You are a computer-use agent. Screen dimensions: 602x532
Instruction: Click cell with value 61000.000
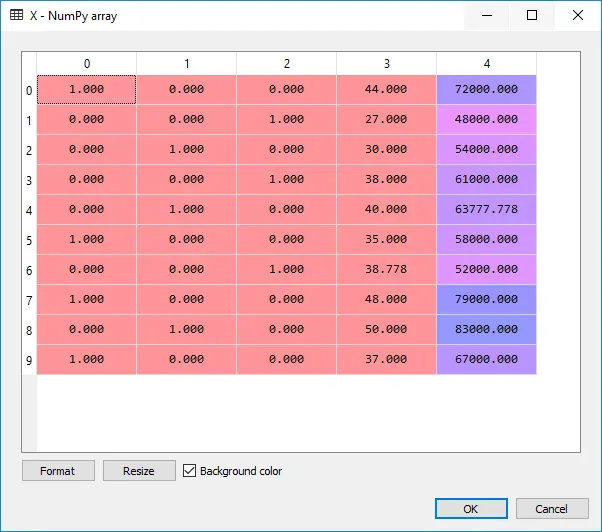[x=486, y=179]
